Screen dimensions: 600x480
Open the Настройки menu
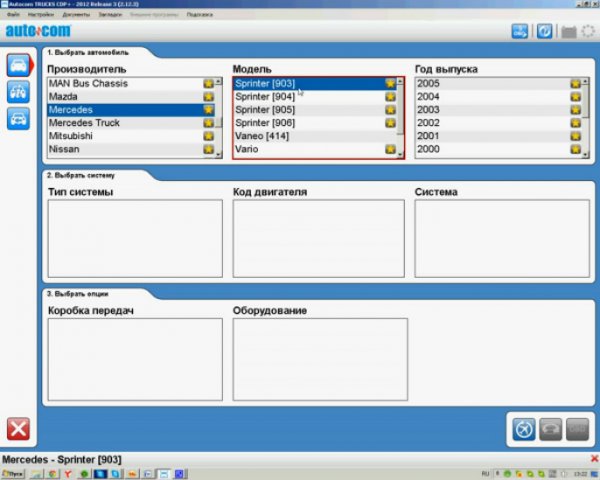tap(41, 15)
